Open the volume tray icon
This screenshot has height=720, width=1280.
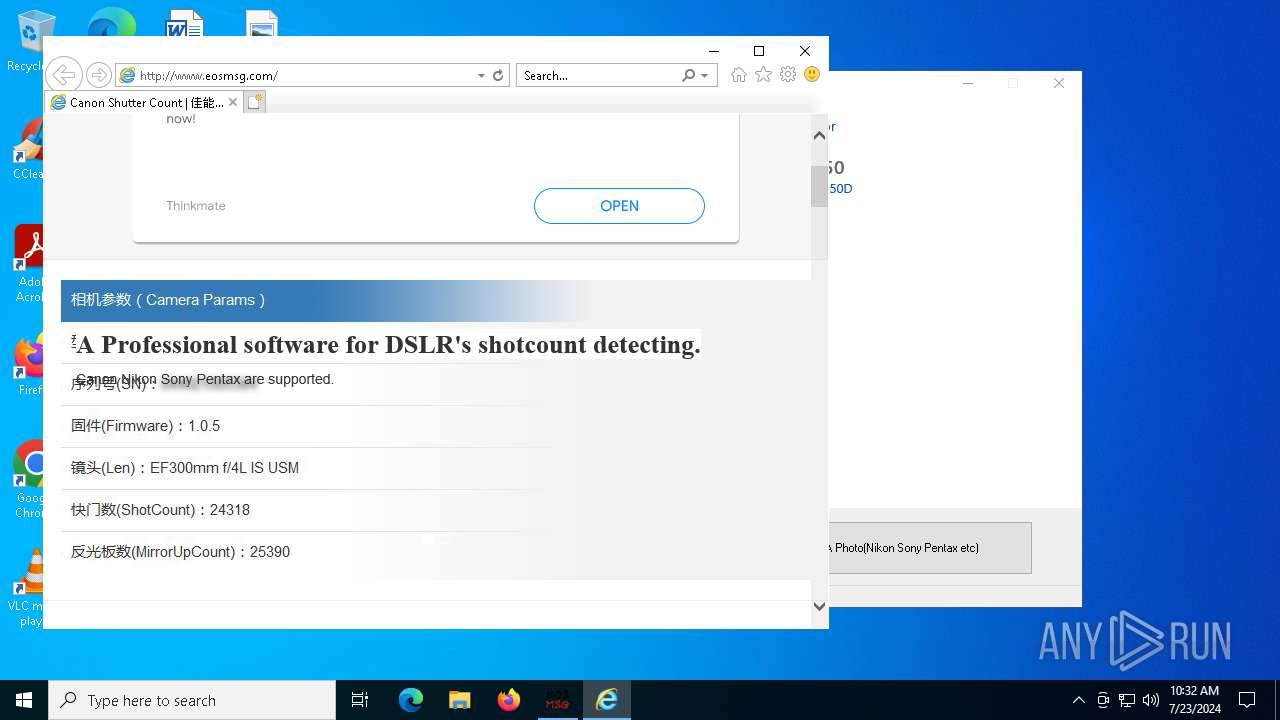1151,700
